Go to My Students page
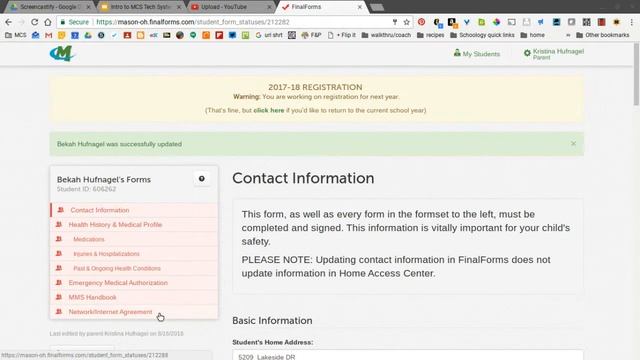The height and width of the screenshot is (360, 640). [476, 53]
